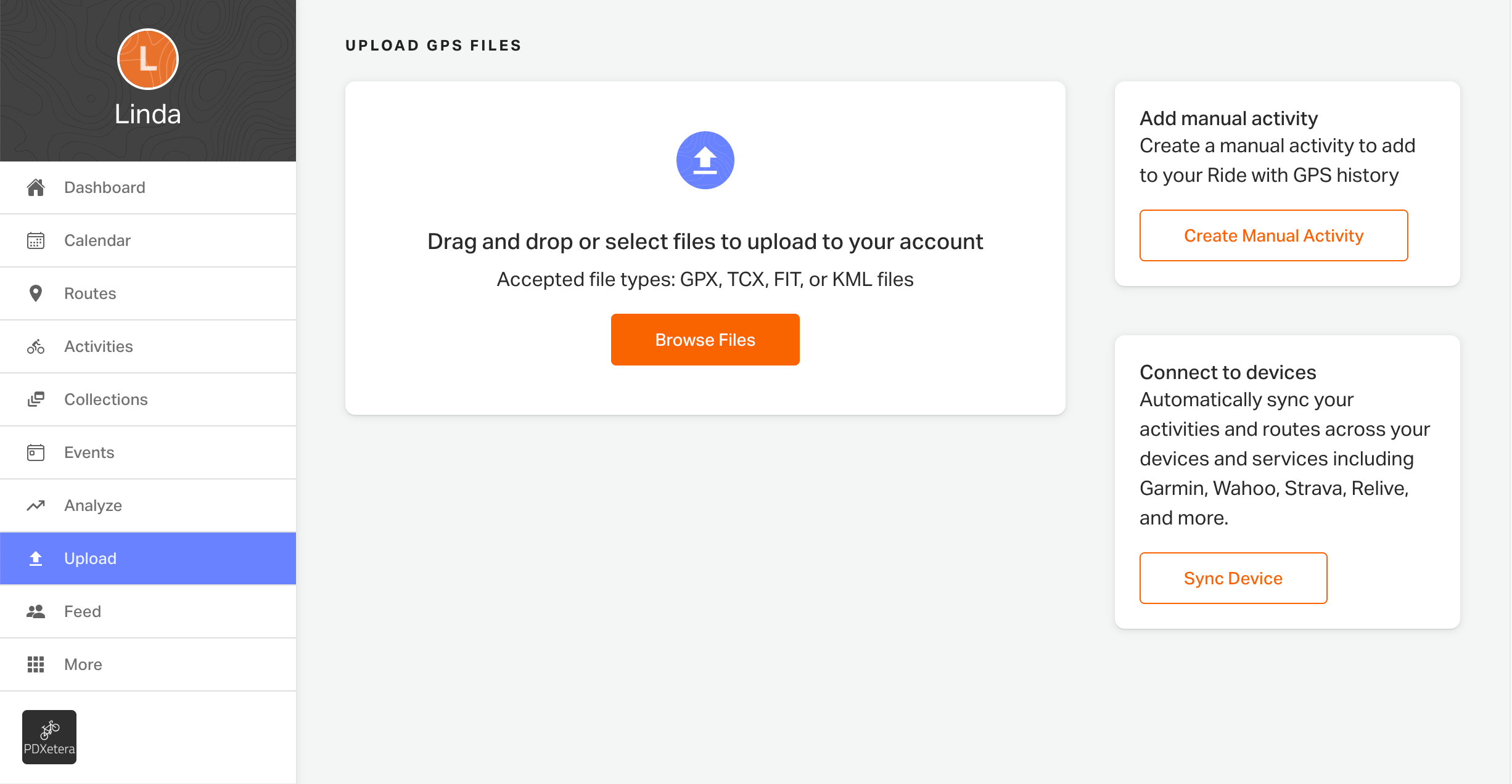Select the Analyze trend line icon
Image resolution: width=1512 pixels, height=784 pixels.
[x=36, y=505]
